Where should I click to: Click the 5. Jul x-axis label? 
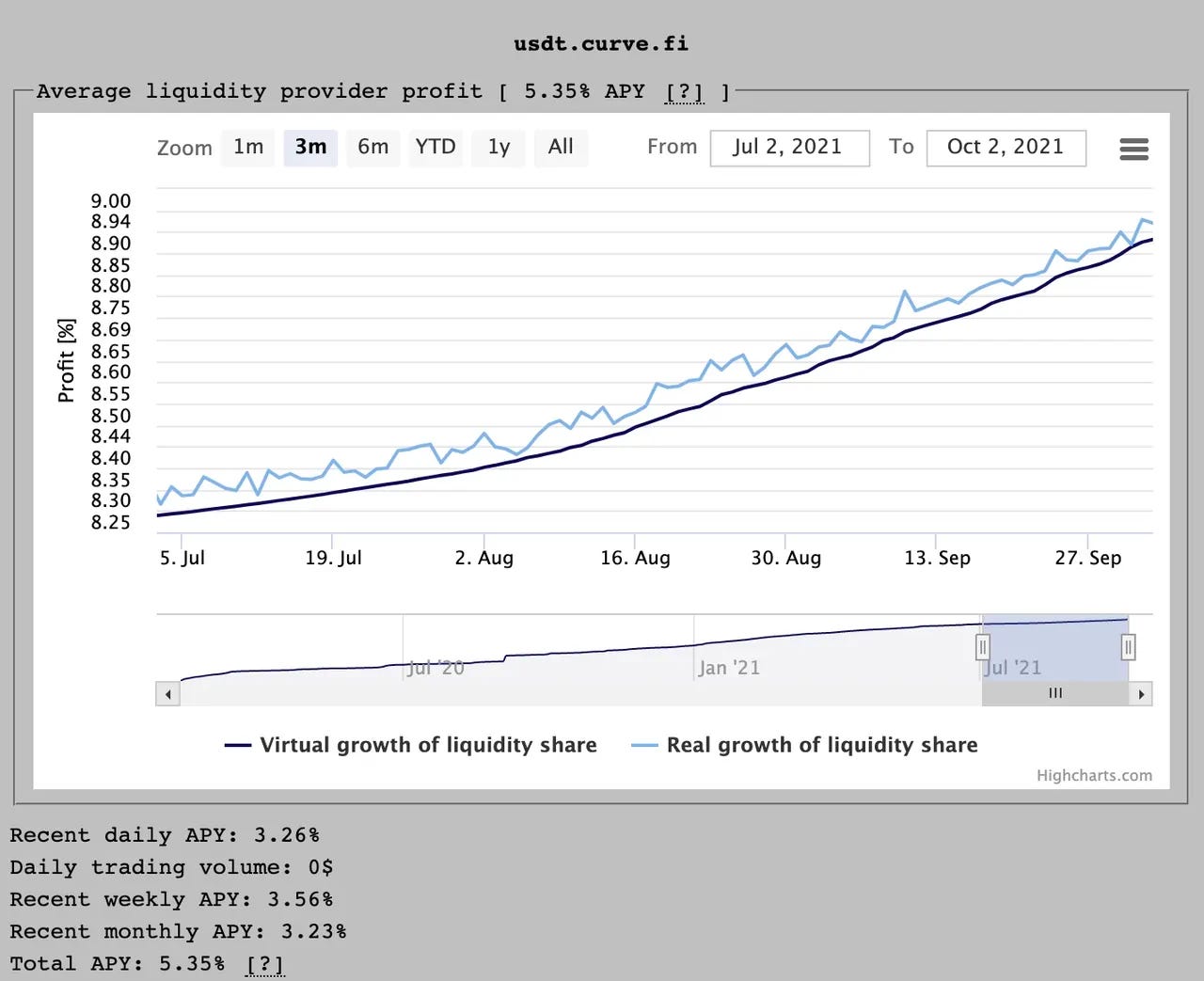[182, 558]
